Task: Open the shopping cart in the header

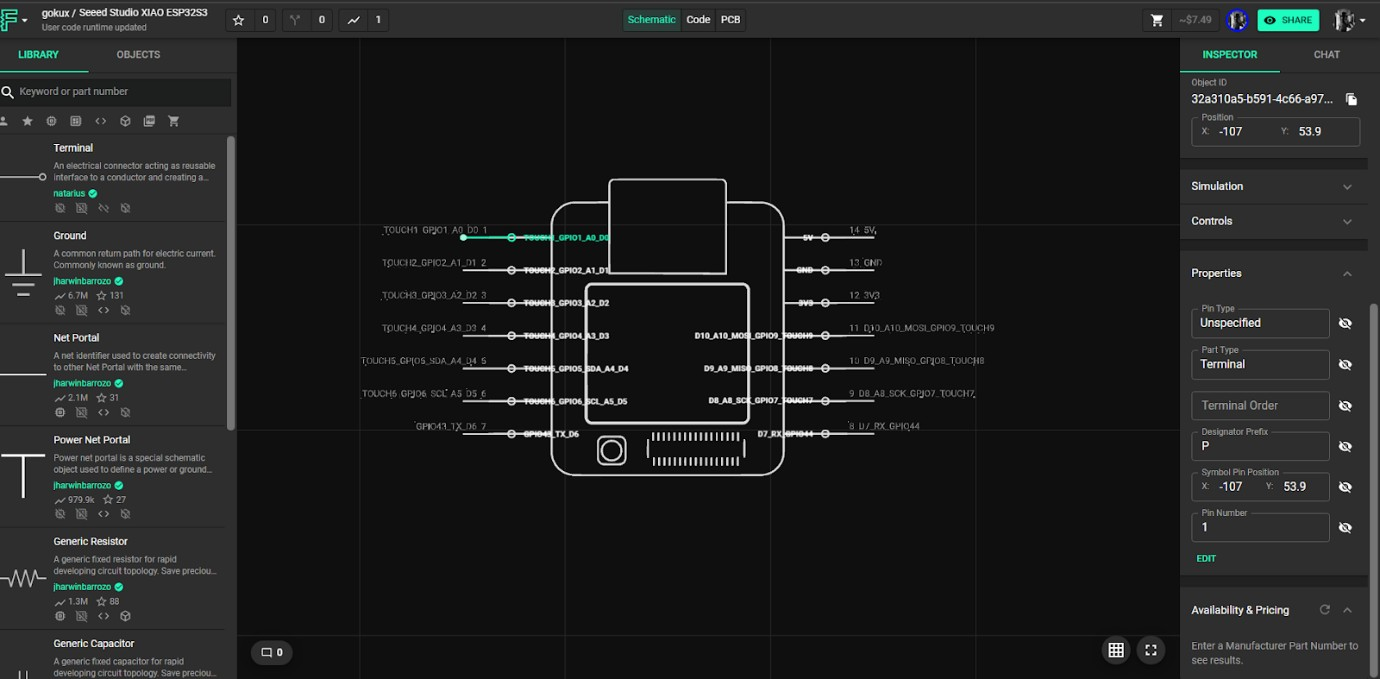Action: click(x=1157, y=20)
